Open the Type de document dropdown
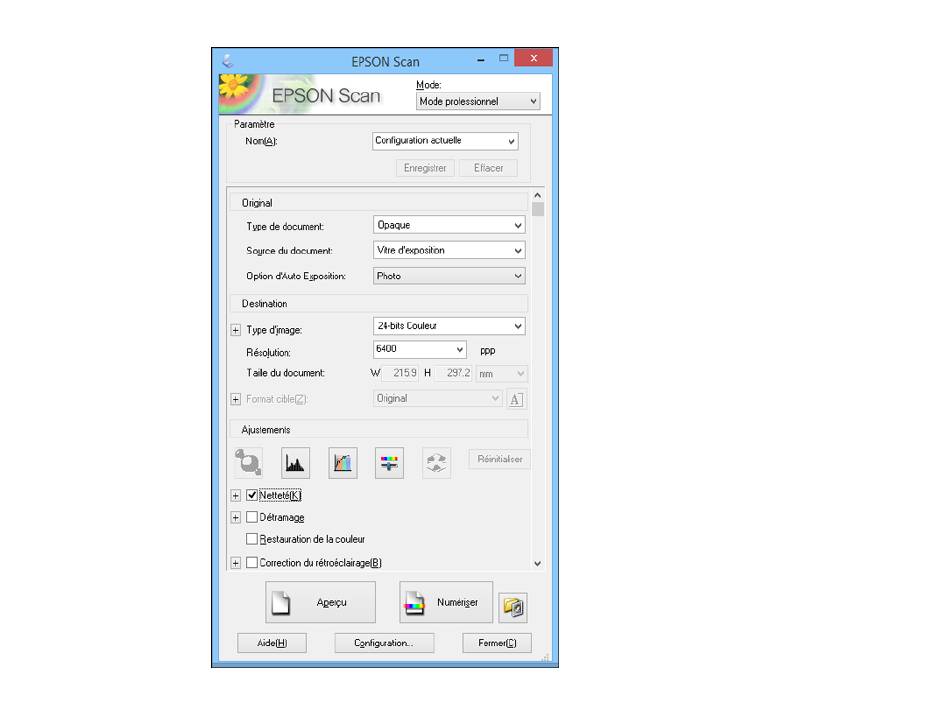Image resolution: width=950 pixels, height=710 pixels. (x=449, y=225)
